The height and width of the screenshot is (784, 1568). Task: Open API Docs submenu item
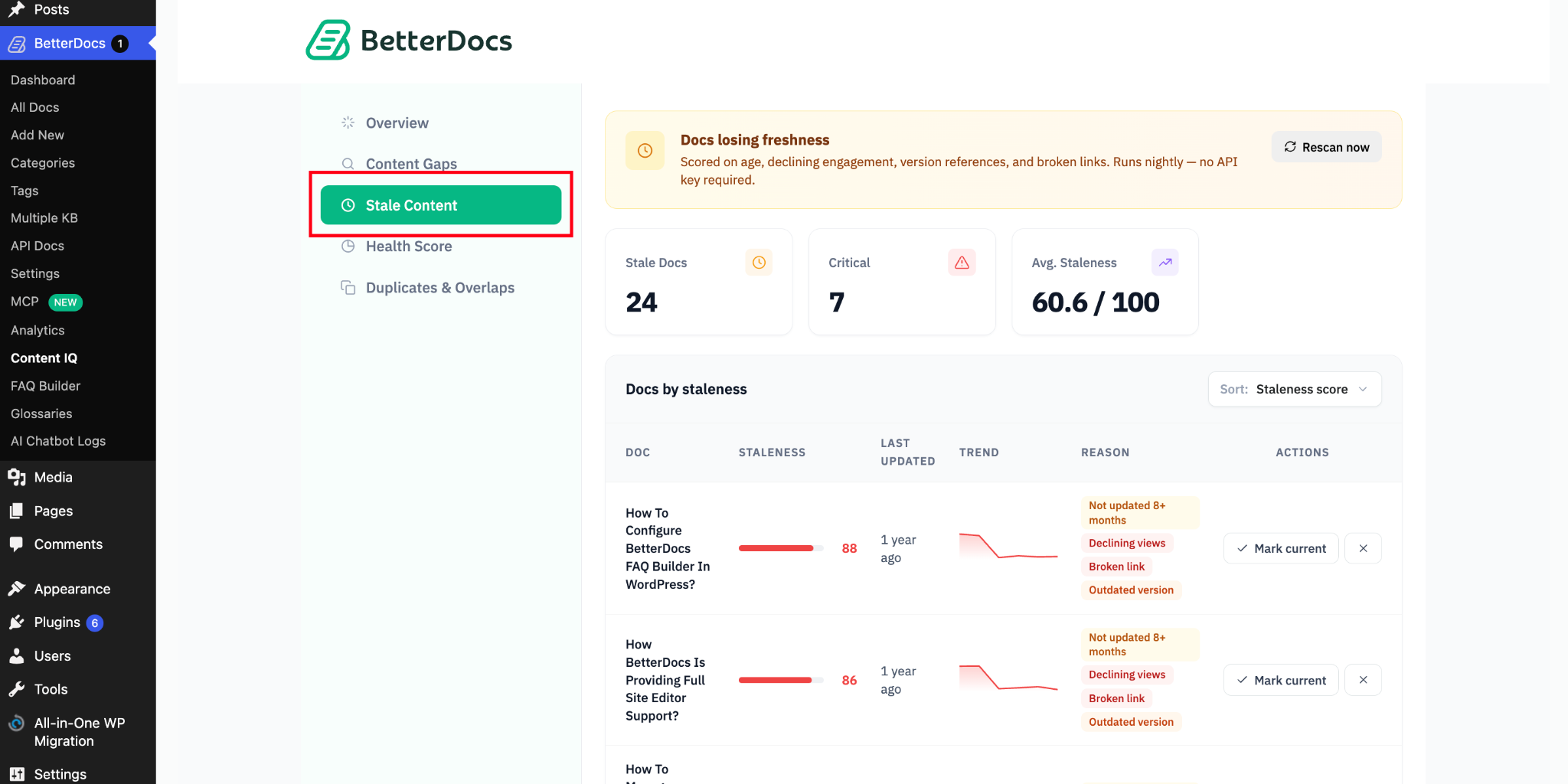tap(38, 246)
